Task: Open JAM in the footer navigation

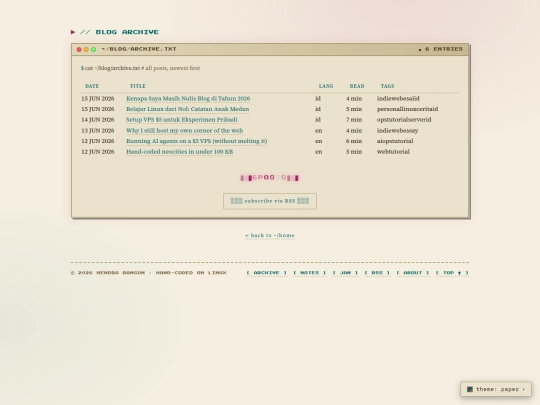Action: 345,273
